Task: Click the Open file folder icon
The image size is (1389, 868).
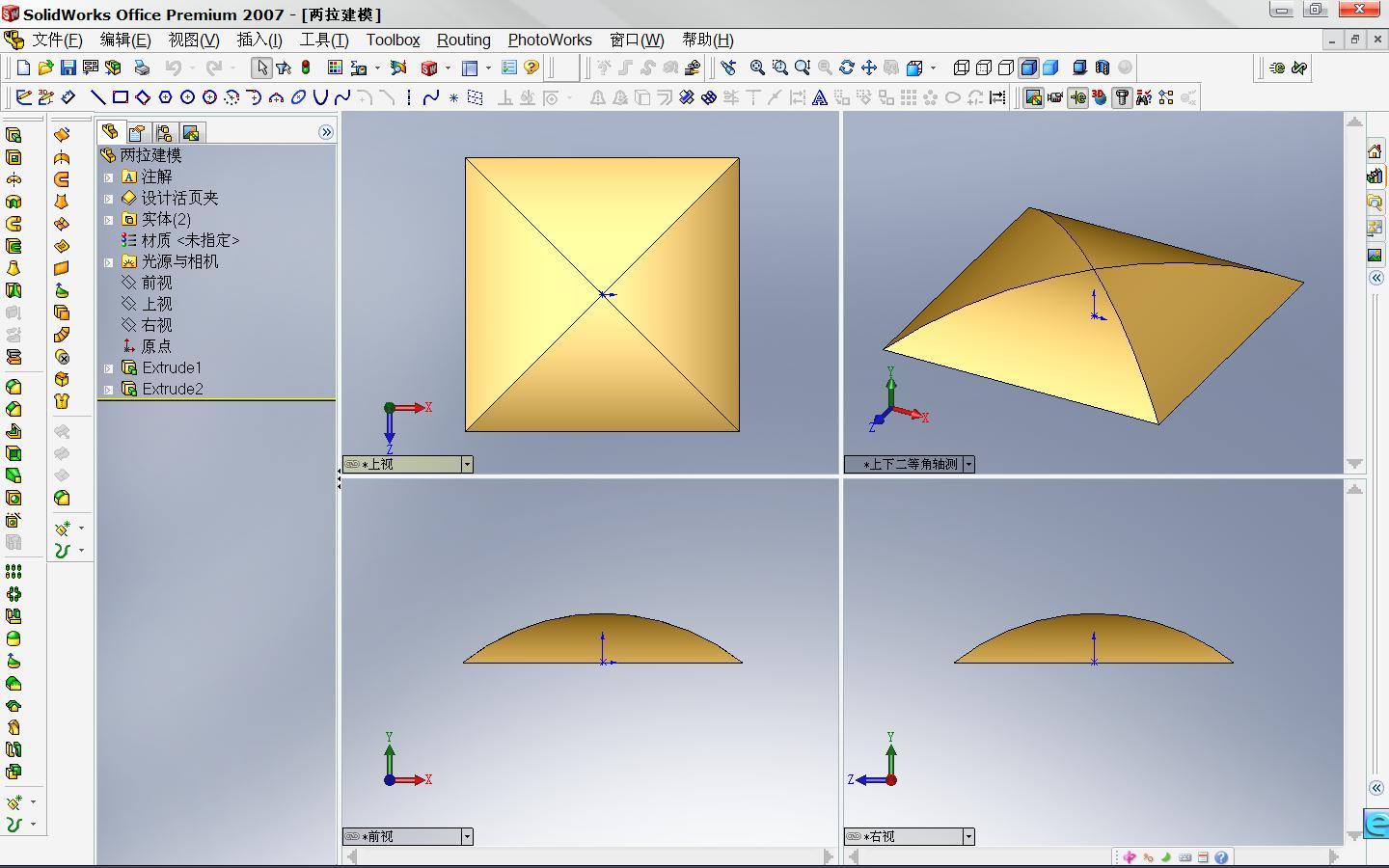Action: [45, 68]
